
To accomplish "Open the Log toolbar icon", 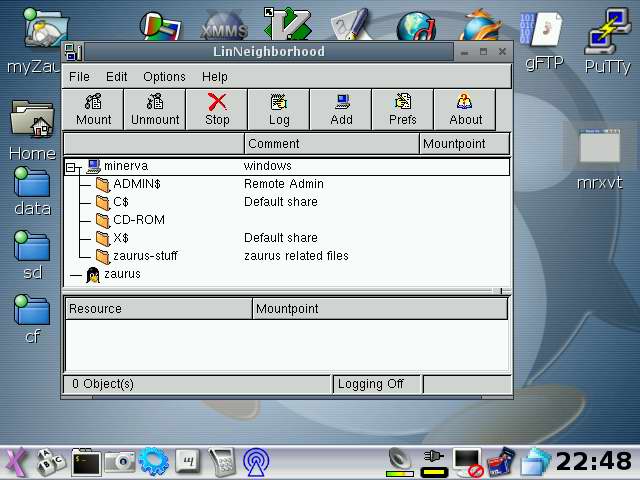I will [279, 109].
